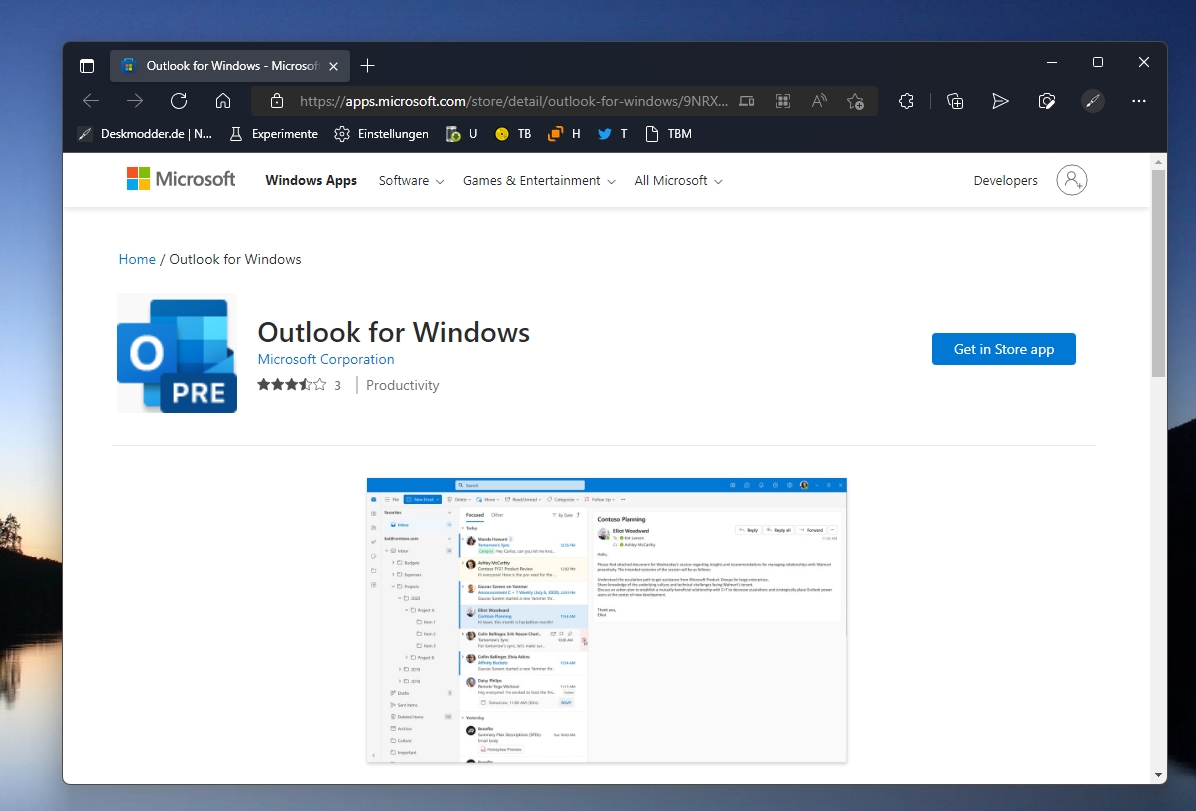The width and height of the screenshot is (1196, 811).
Task: Open Edge Settings and more menu
Action: 1139,101
